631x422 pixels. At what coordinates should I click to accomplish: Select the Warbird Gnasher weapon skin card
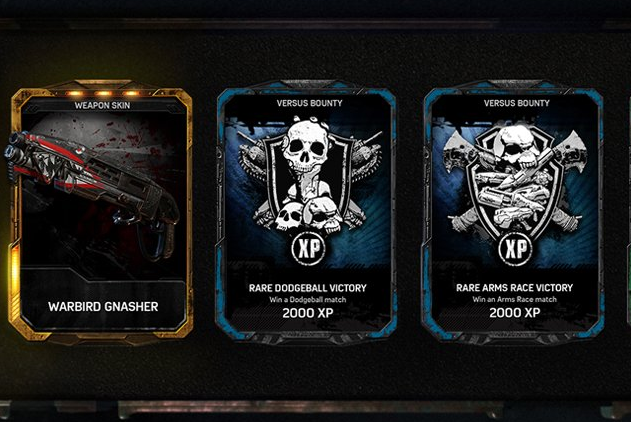click(x=101, y=212)
